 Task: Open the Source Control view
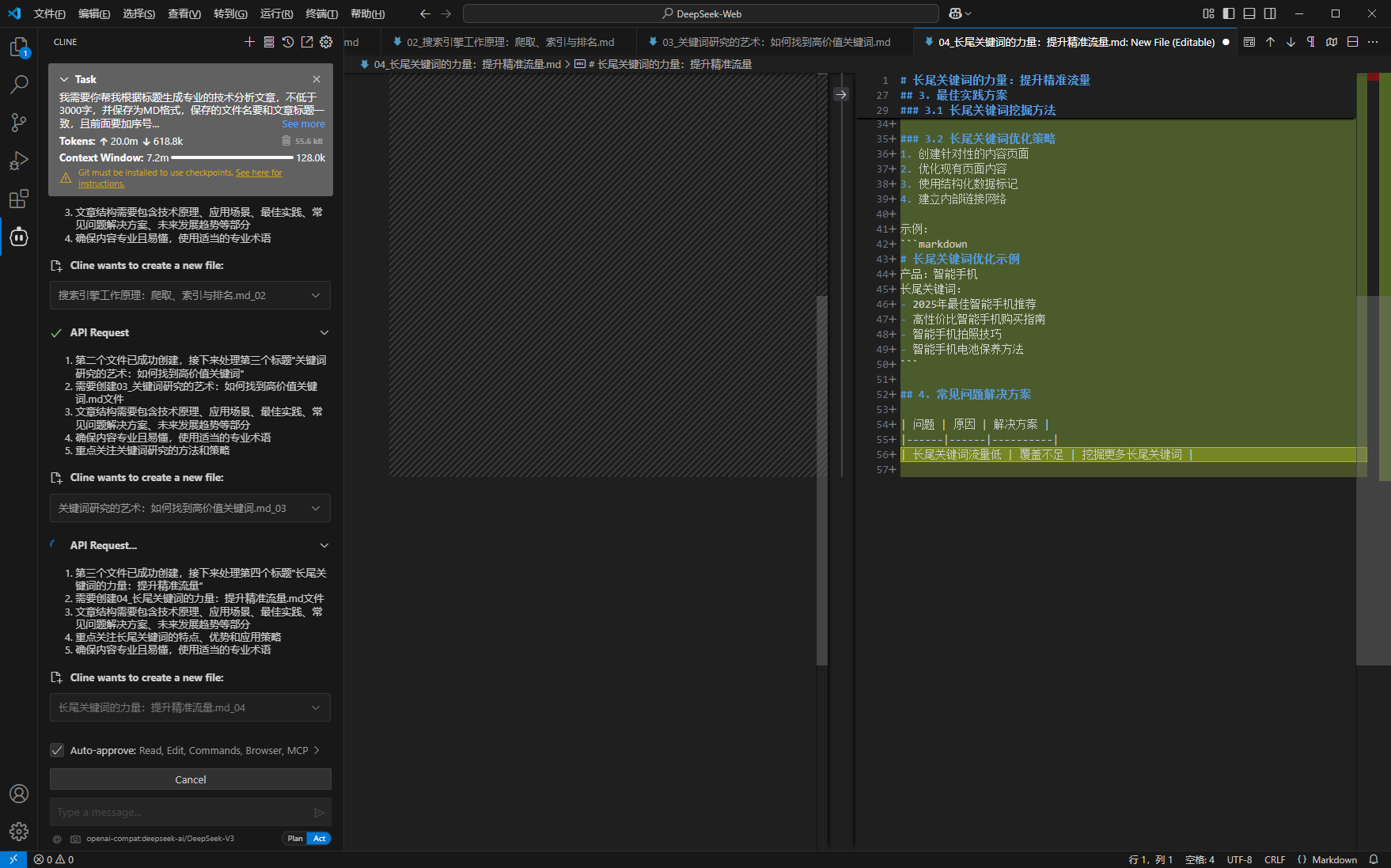click(x=19, y=123)
